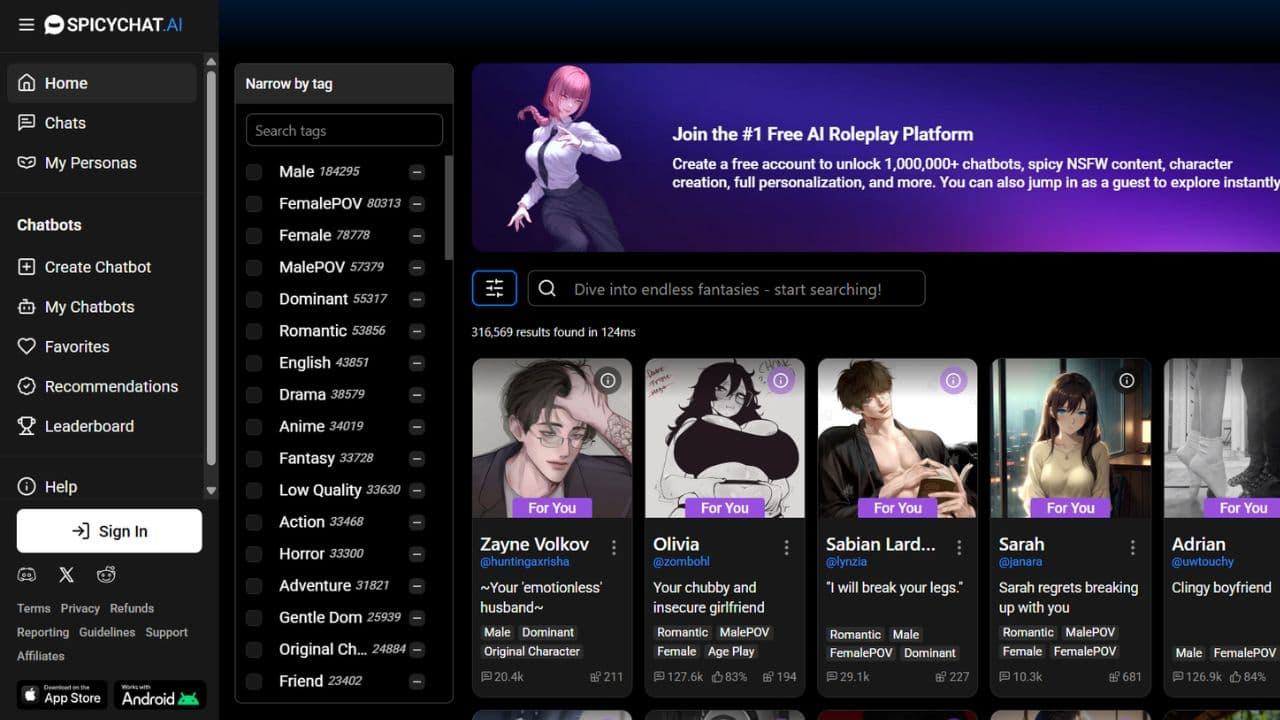Open the Reddit social icon
Image resolution: width=1280 pixels, height=720 pixels.
106,574
